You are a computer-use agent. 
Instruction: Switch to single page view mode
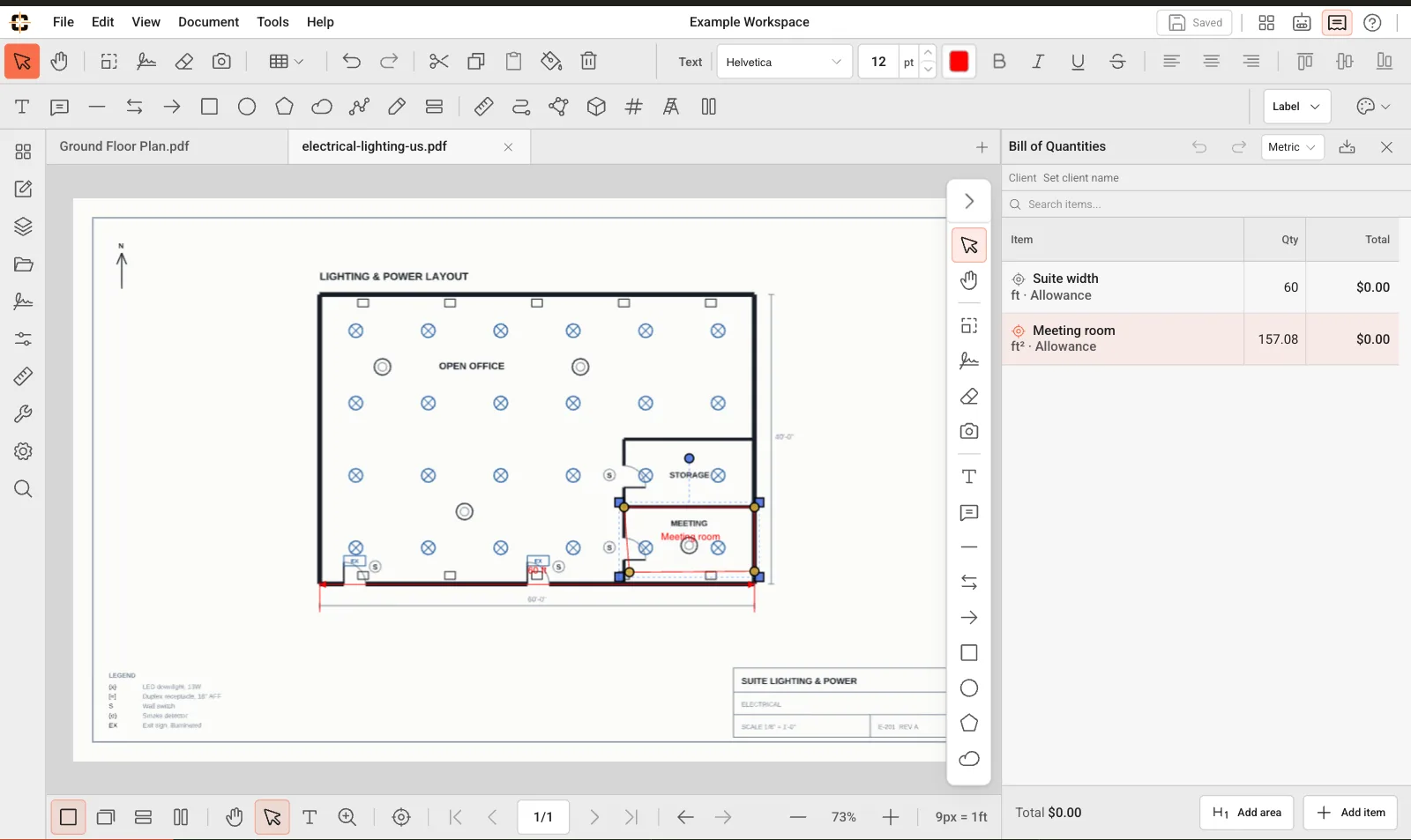click(x=68, y=817)
